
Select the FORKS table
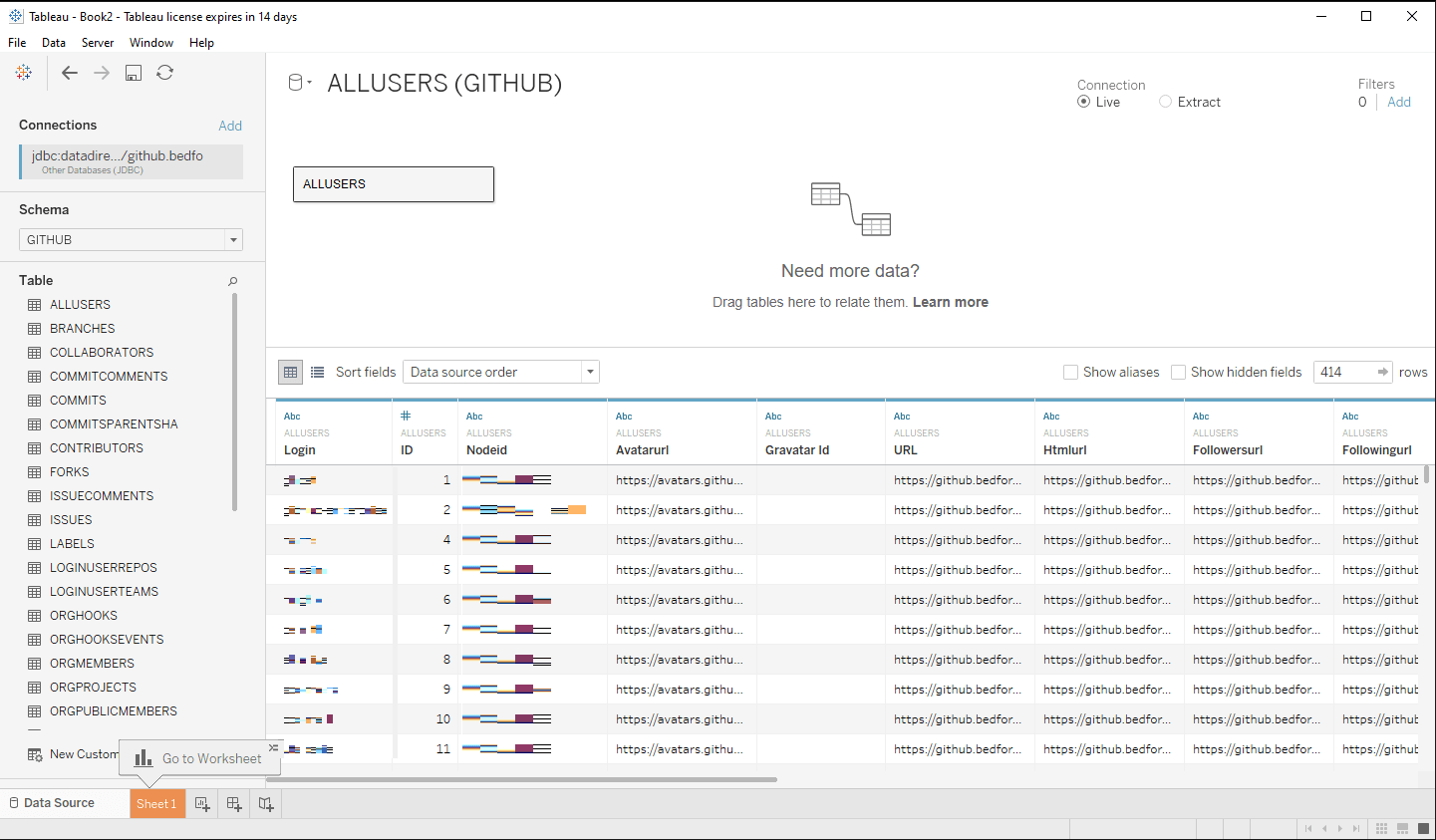point(69,472)
